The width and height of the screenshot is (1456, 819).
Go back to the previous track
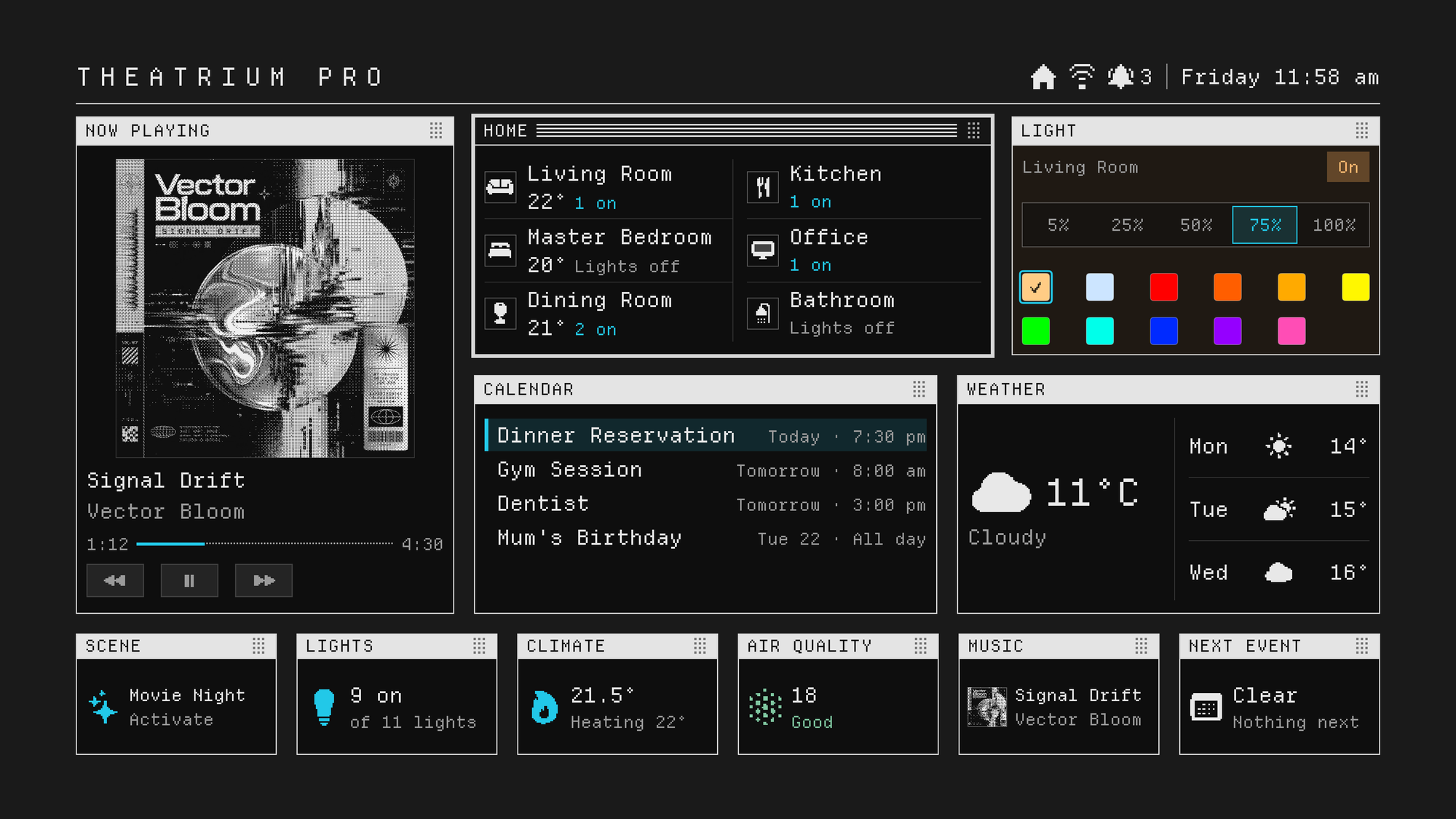click(x=115, y=580)
